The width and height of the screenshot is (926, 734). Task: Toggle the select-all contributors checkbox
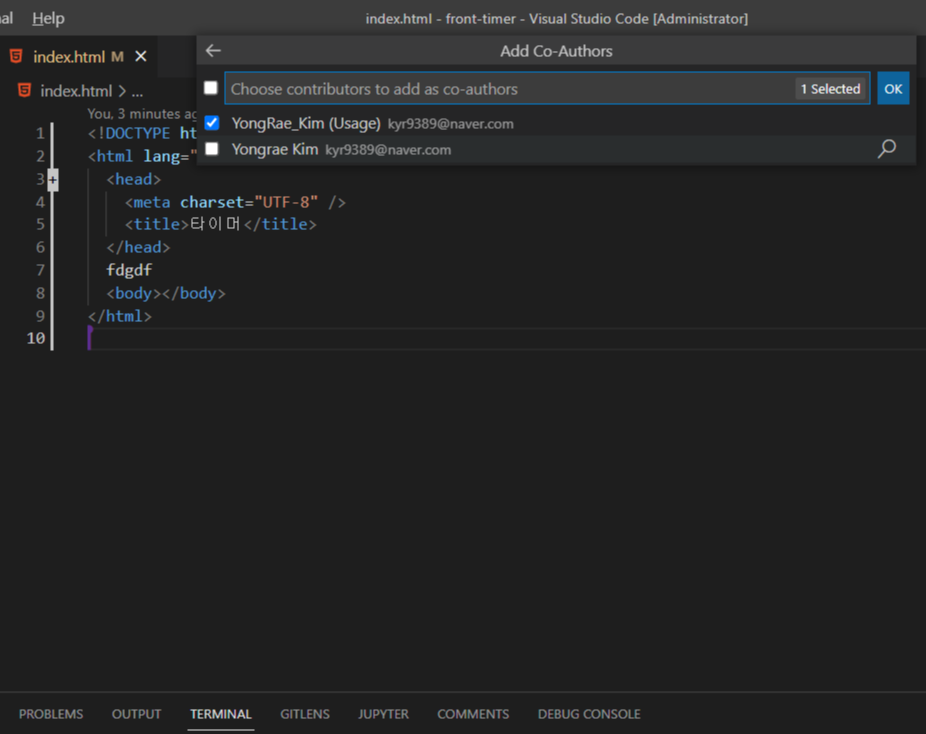[x=211, y=88]
